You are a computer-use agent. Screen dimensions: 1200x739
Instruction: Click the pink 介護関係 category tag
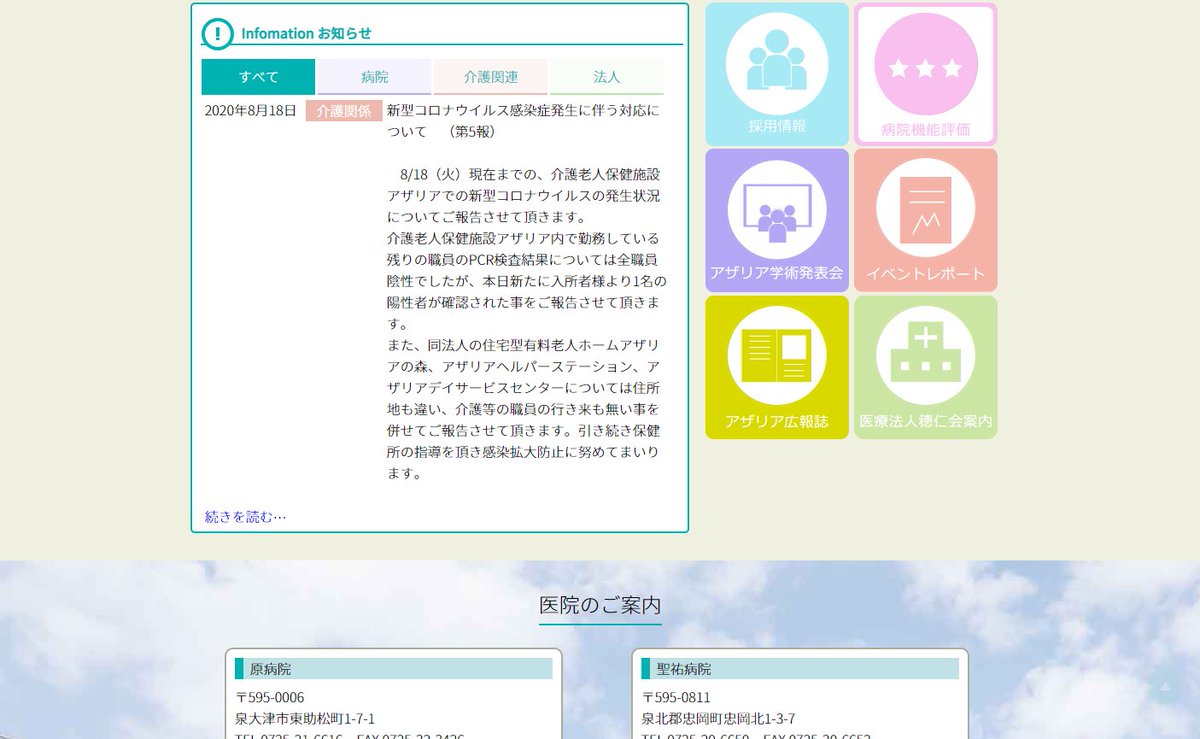pyautogui.click(x=344, y=111)
